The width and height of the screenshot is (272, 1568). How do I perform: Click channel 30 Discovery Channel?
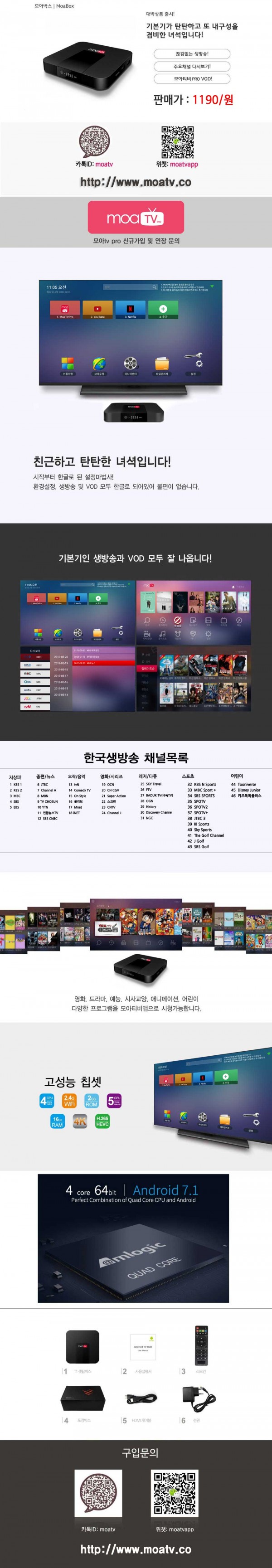(156, 812)
